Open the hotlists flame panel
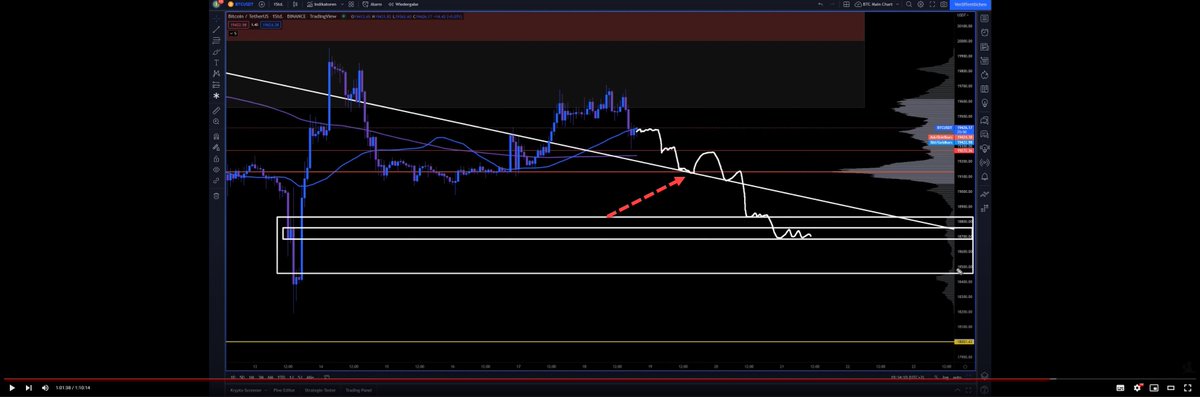The height and width of the screenshot is (397, 1200). point(985,75)
